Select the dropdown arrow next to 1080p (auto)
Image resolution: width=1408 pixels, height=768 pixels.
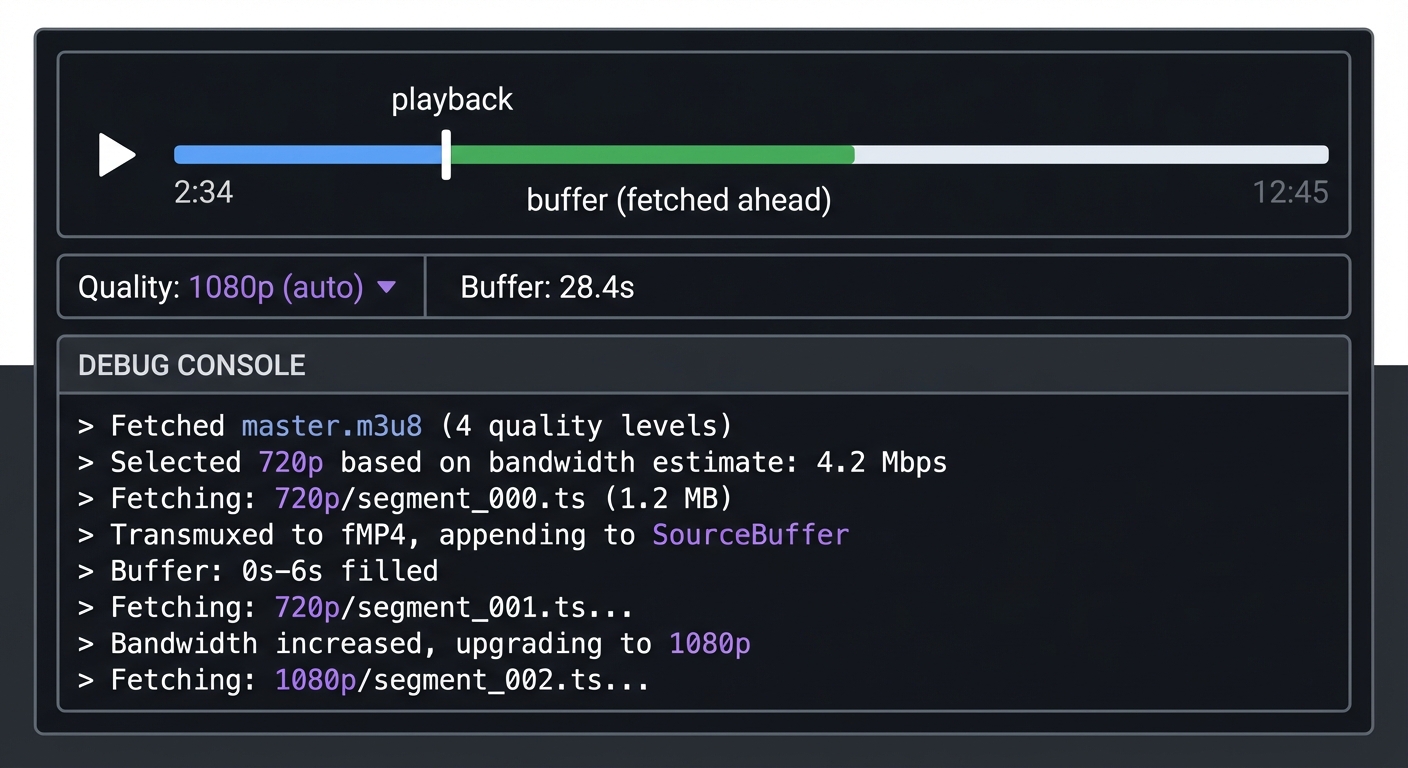pos(387,287)
